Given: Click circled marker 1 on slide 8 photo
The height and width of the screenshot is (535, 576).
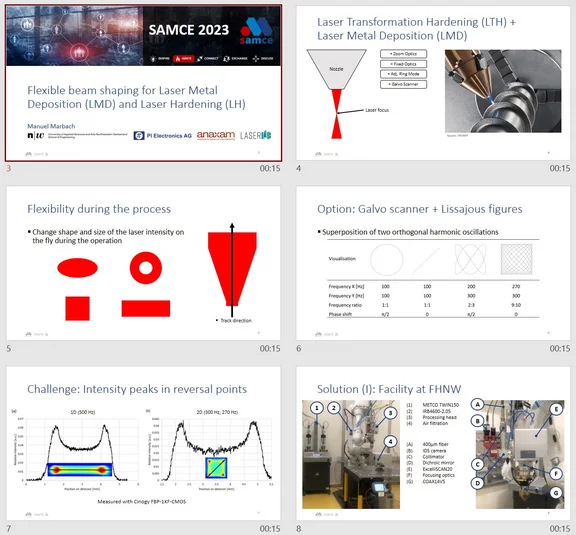Looking at the screenshot, I should point(317,408).
